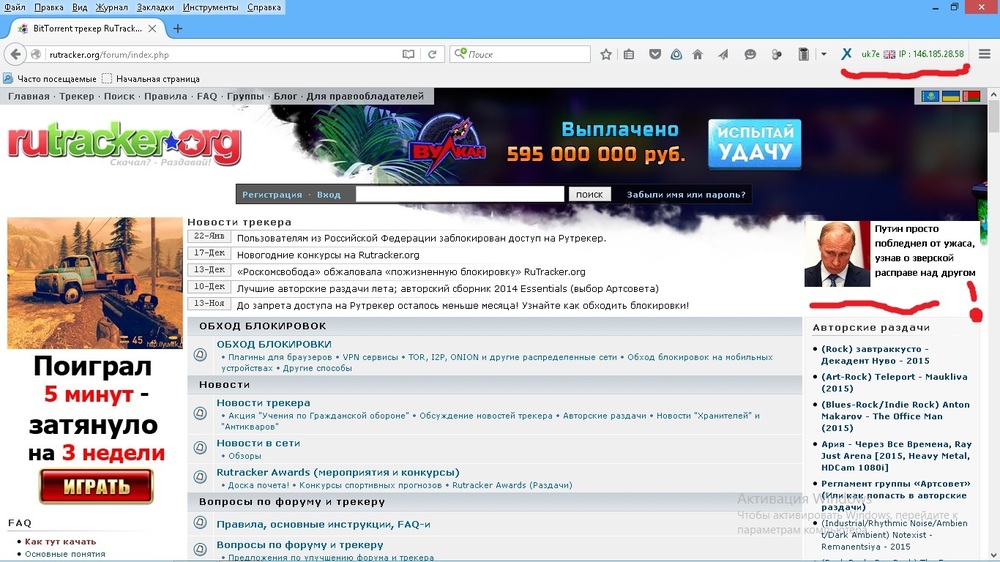Click the ИСПЫТАЙ УДАЧУ banner button
The image size is (1000, 562).
754,144
